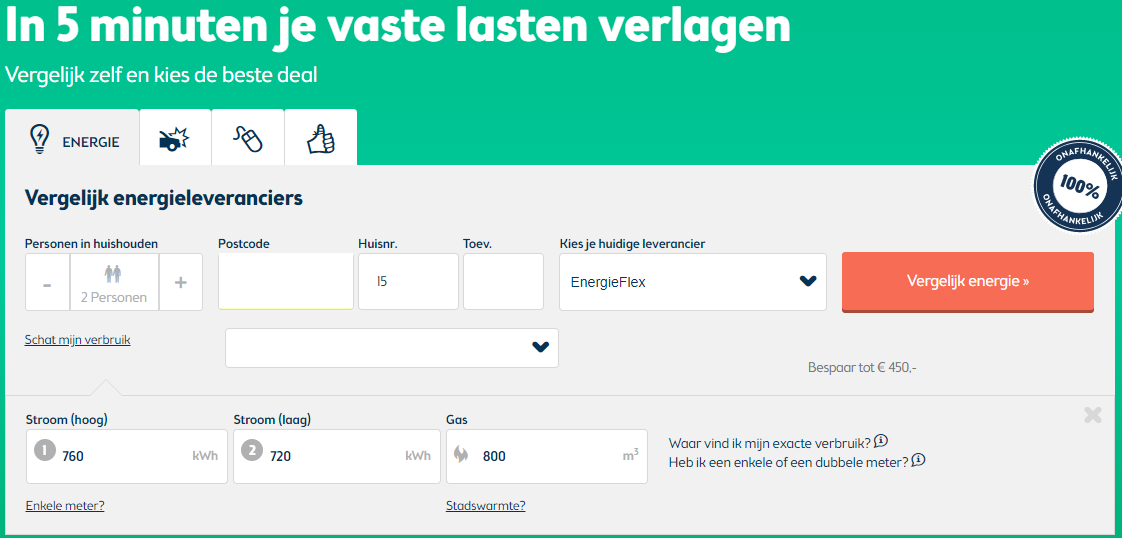
Task: Select the Gas m3 input field
Action: pyautogui.click(x=545, y=456)
